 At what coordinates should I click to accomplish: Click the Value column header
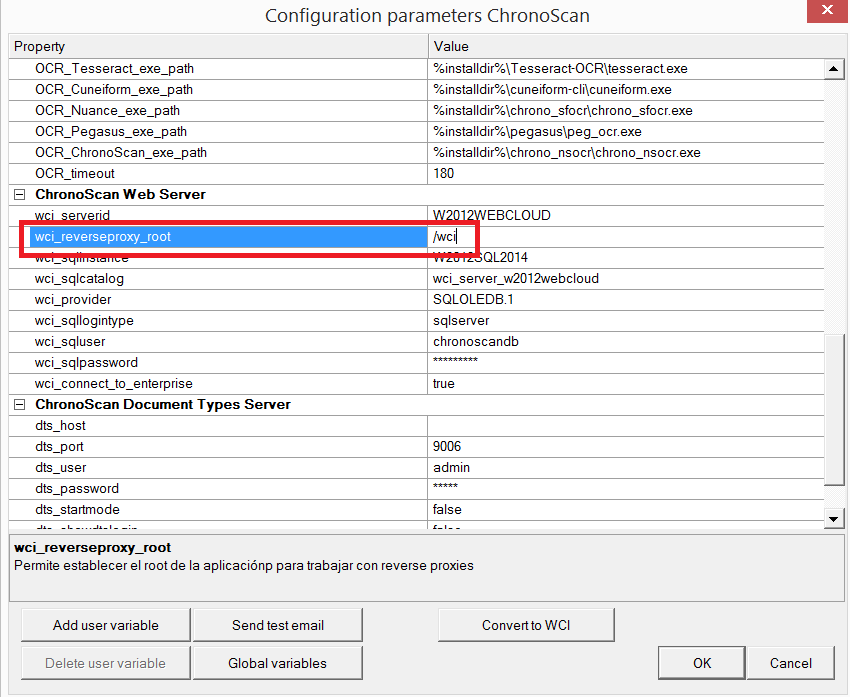point(637,47)
